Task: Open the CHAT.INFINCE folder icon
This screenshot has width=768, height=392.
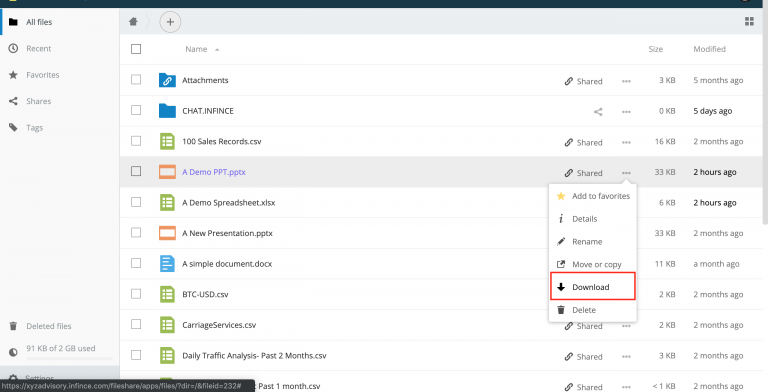Action: click(x=167, y=111)
